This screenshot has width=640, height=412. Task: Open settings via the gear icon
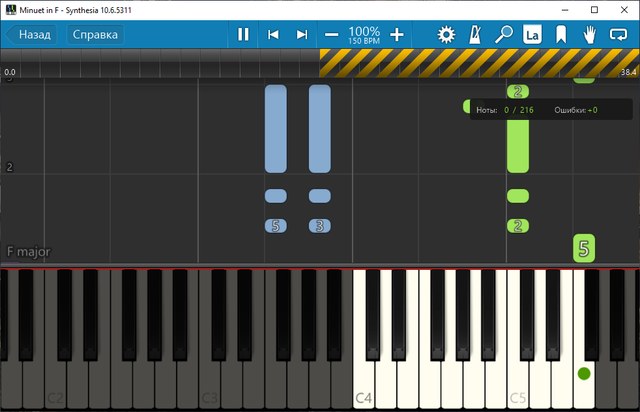coord(446,35)
